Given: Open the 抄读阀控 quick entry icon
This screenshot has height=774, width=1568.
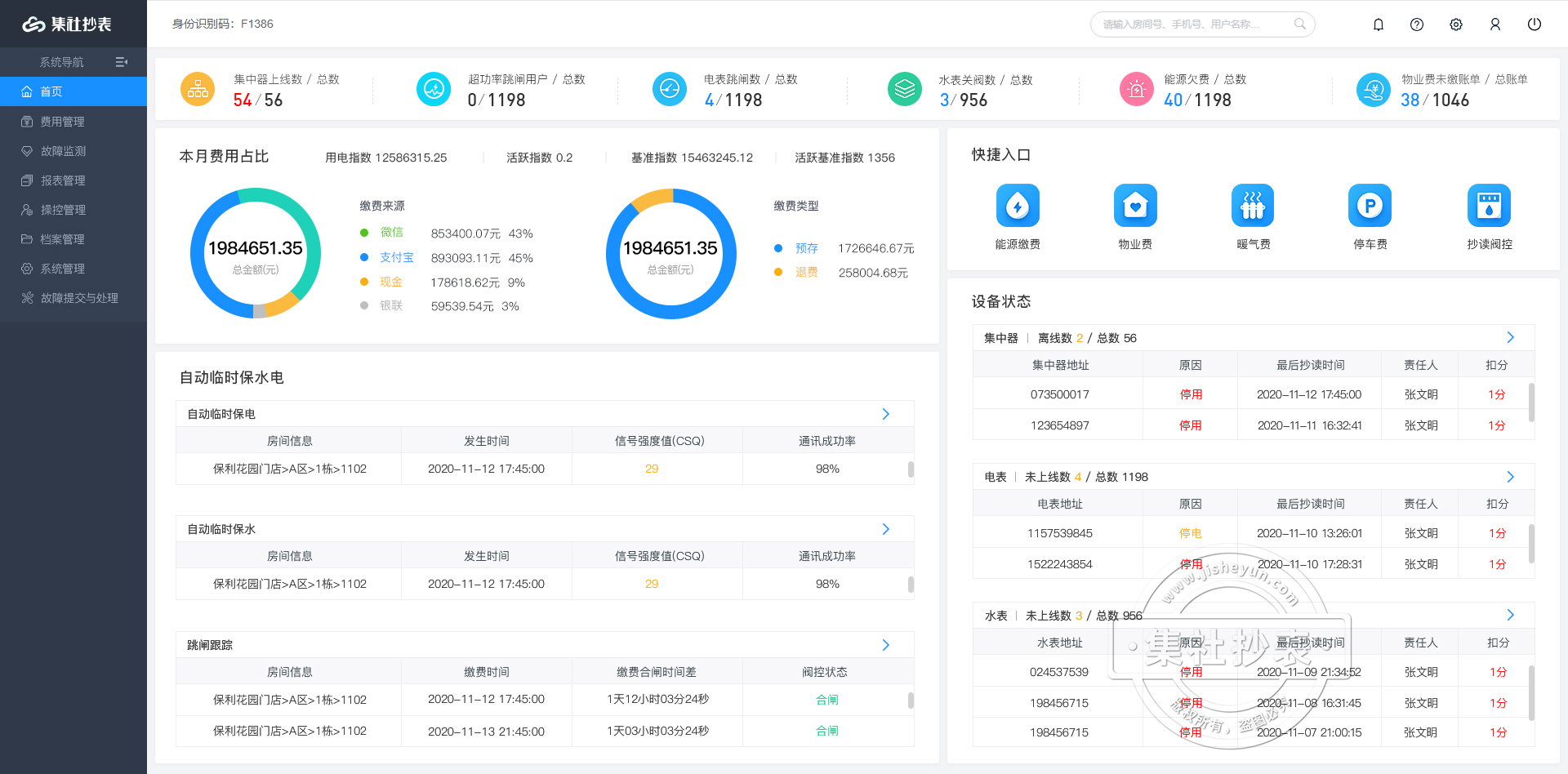Looking at the screenshot, I should coord(1489,206).
